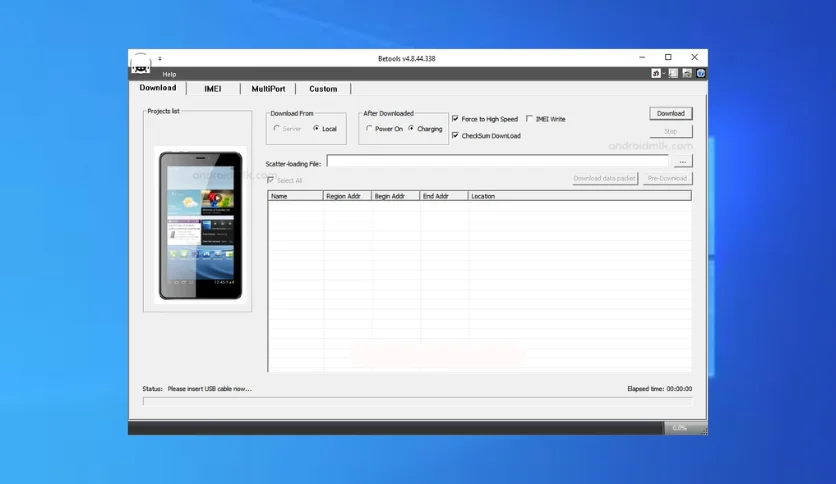Click the Location column header
The image size is (836, 484).
pos(580,196)
